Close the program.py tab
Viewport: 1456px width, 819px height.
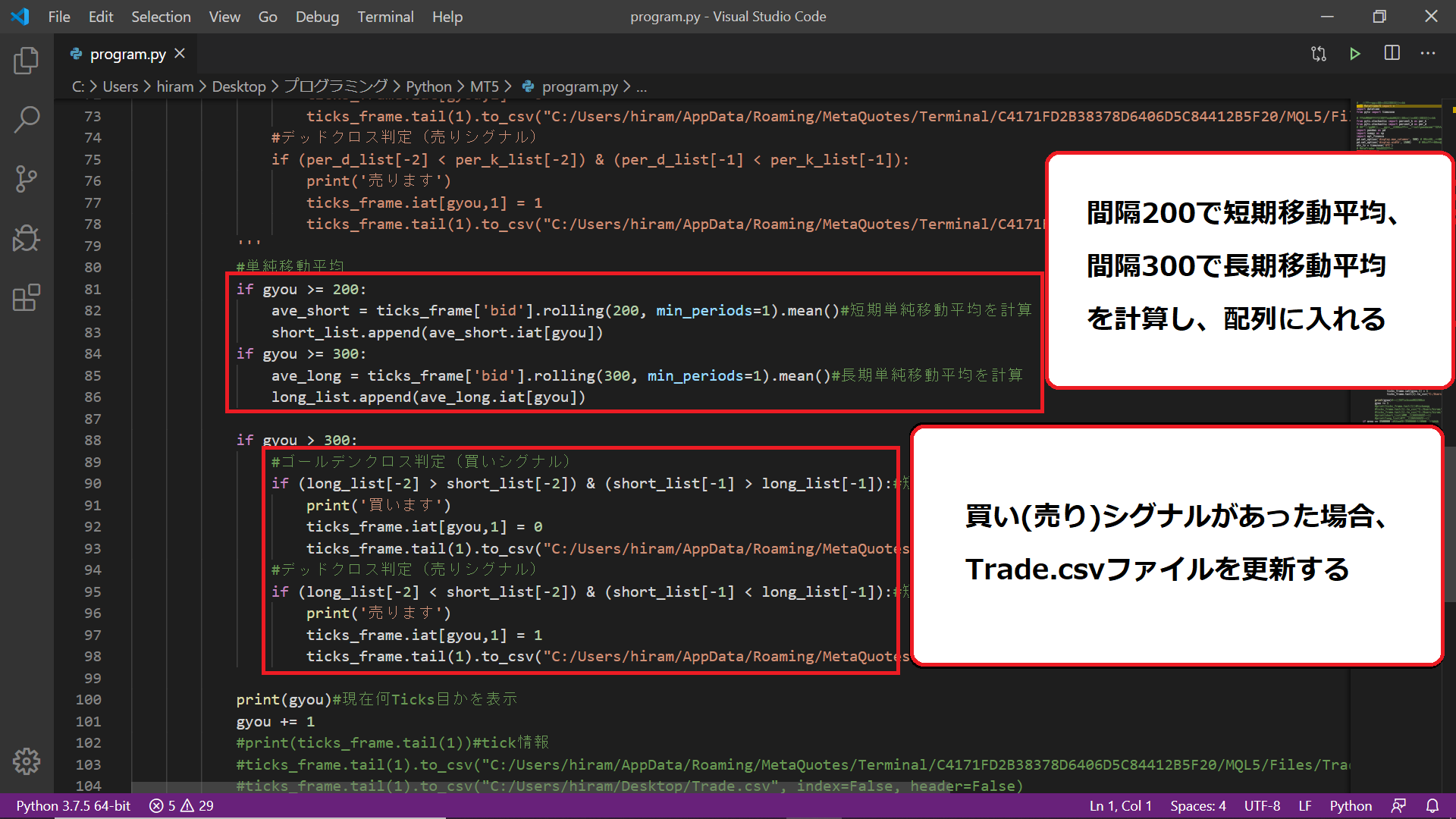180,53
